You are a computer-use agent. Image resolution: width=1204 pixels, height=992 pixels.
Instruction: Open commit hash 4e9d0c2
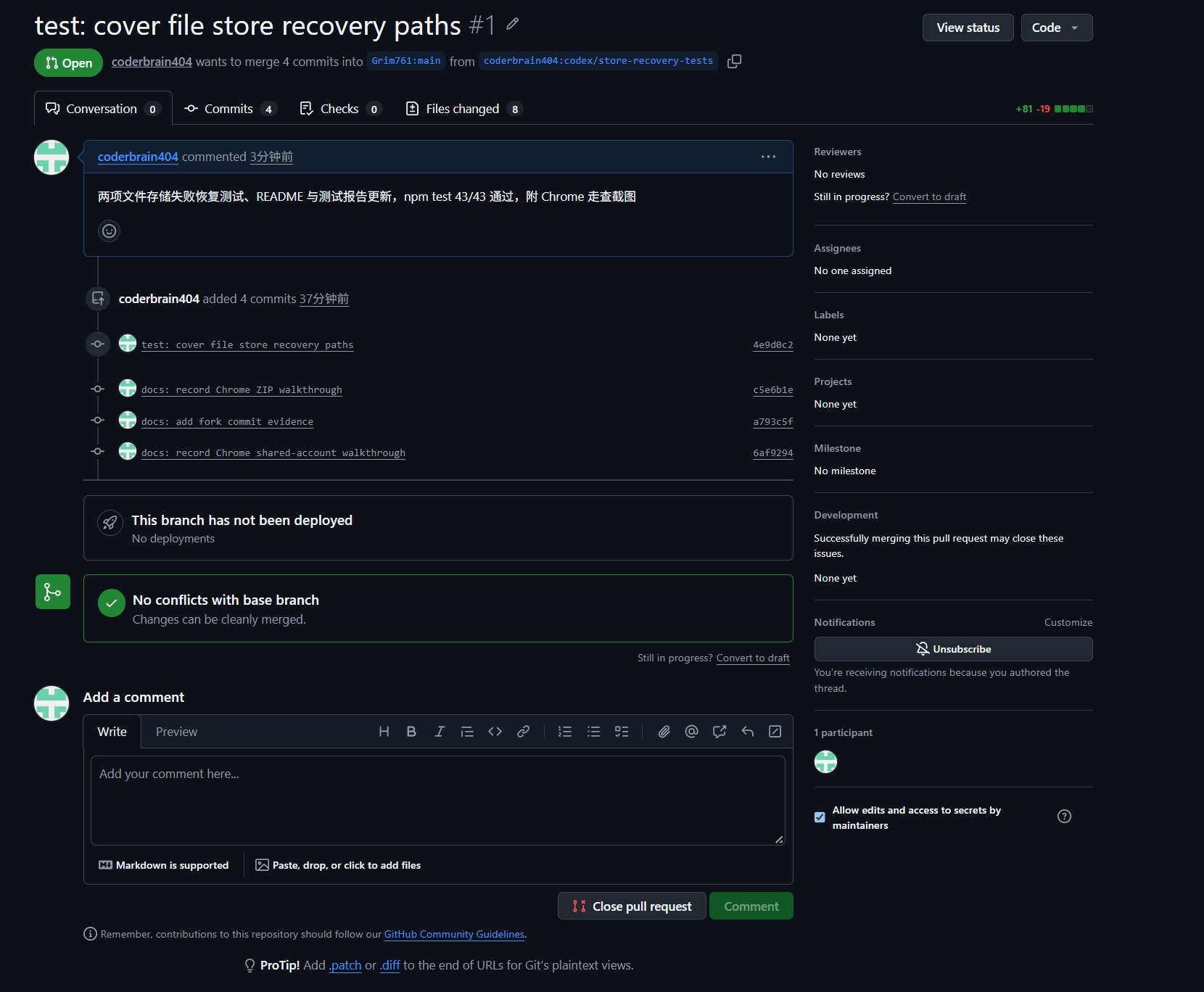pos(772,345)
